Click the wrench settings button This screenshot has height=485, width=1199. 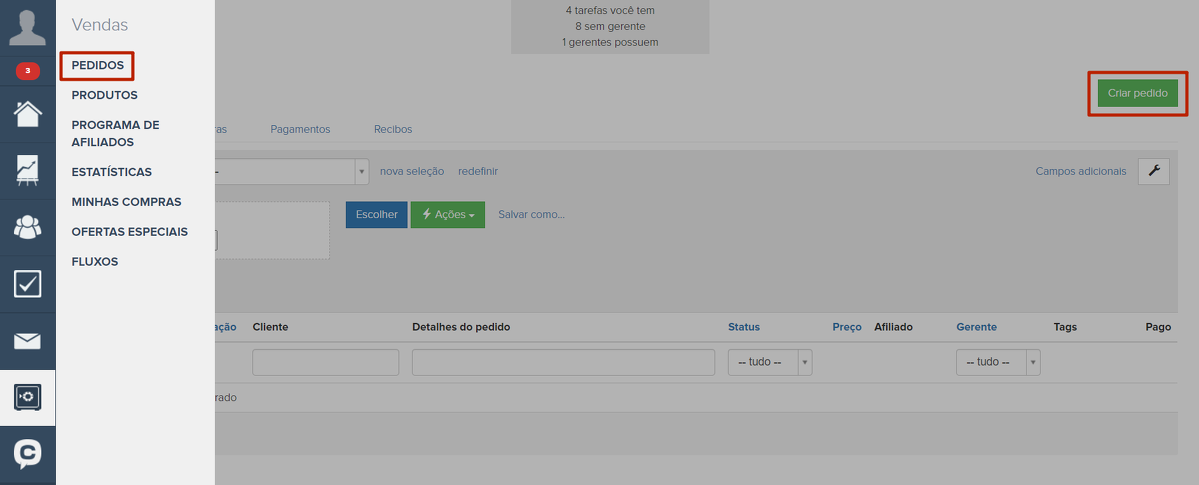click(x=1153, y=171)
